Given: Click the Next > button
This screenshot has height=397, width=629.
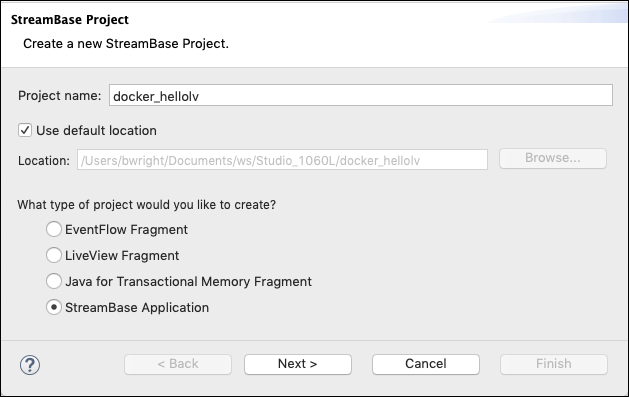Looking at the screenshot, I should coord(298,364).
